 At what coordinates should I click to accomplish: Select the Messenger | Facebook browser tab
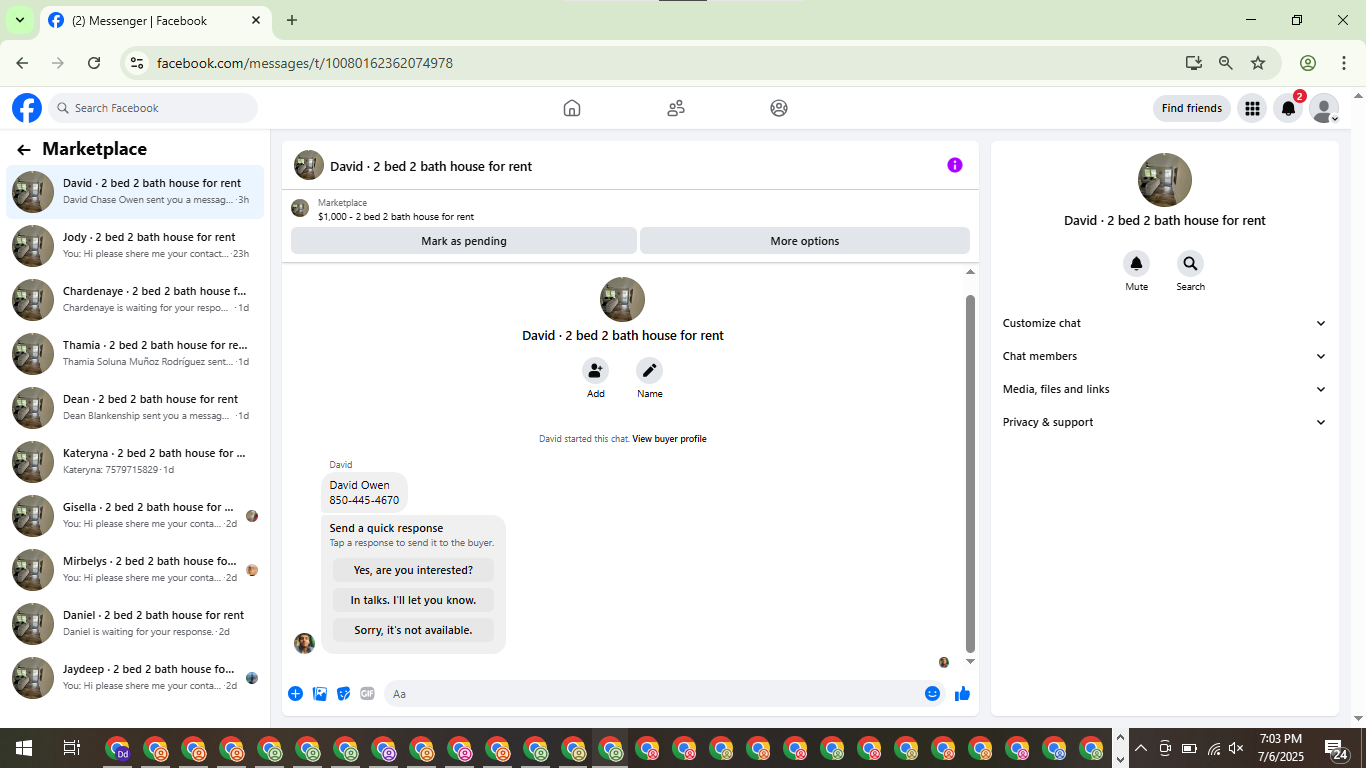(x=155, y=20)
